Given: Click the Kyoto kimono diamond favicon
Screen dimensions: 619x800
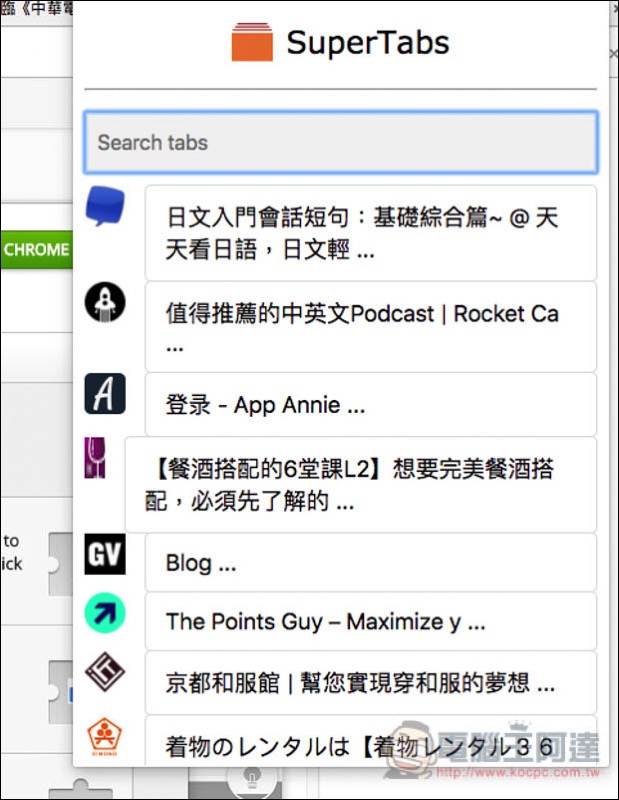Looking at the screenshot, I should tap(105, 671).
